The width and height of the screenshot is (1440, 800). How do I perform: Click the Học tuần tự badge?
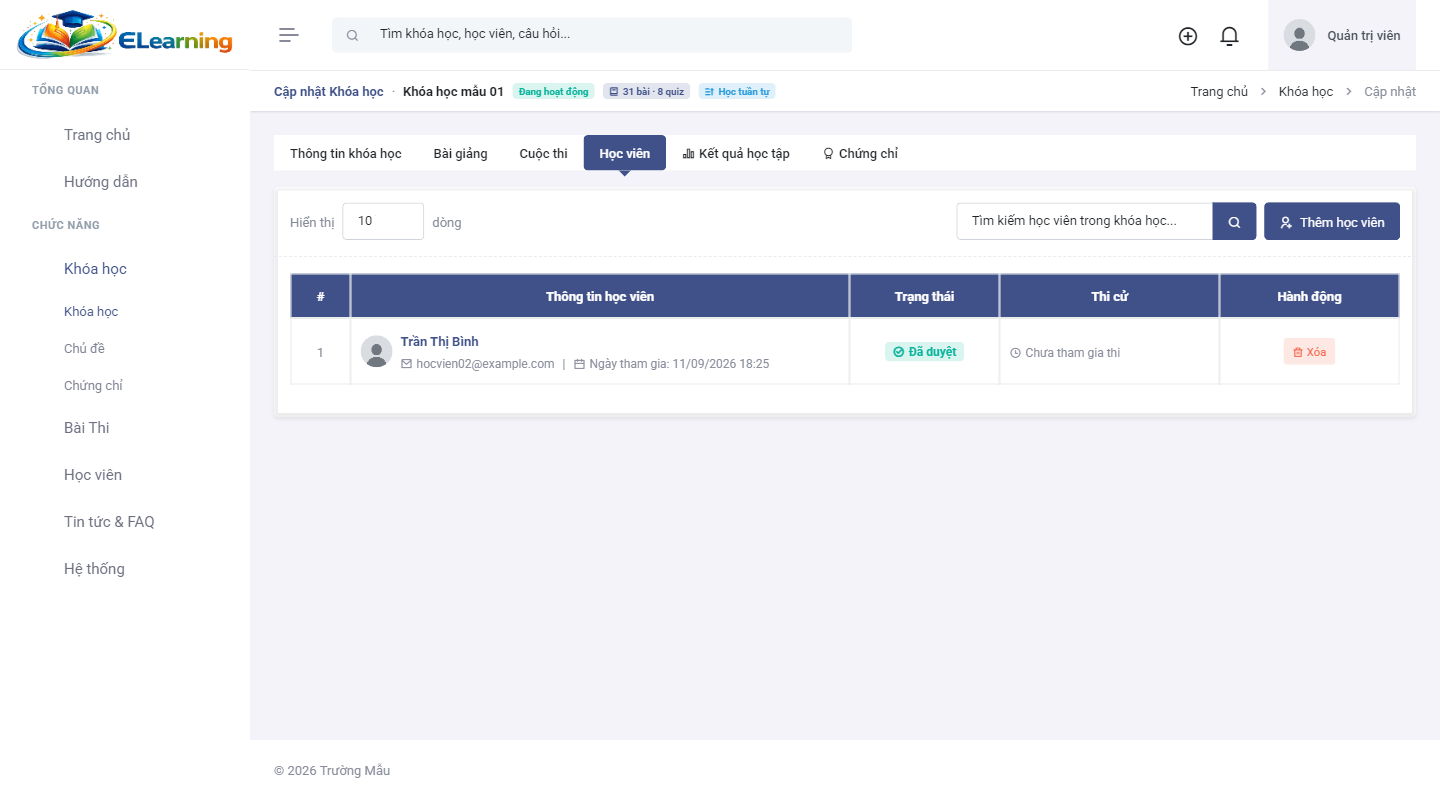tap(737, 91)
